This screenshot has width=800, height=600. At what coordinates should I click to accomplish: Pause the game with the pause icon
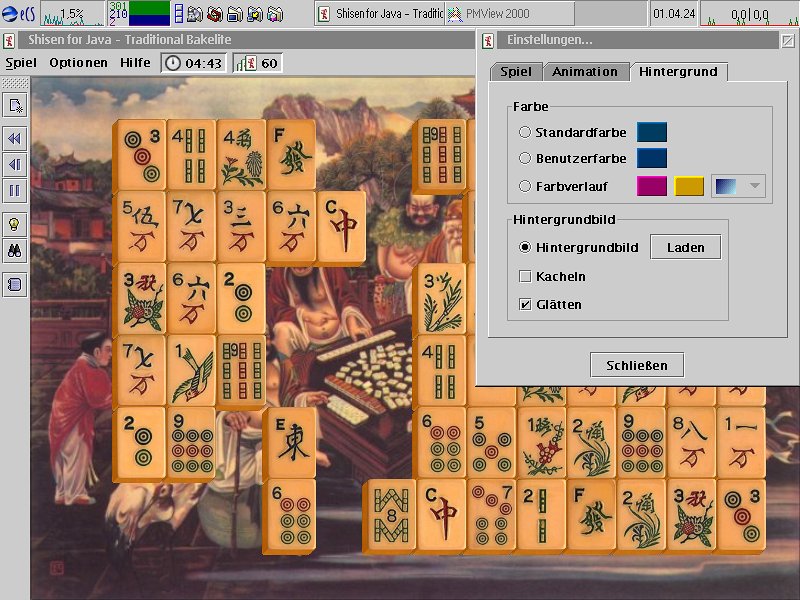coord(15,191)
